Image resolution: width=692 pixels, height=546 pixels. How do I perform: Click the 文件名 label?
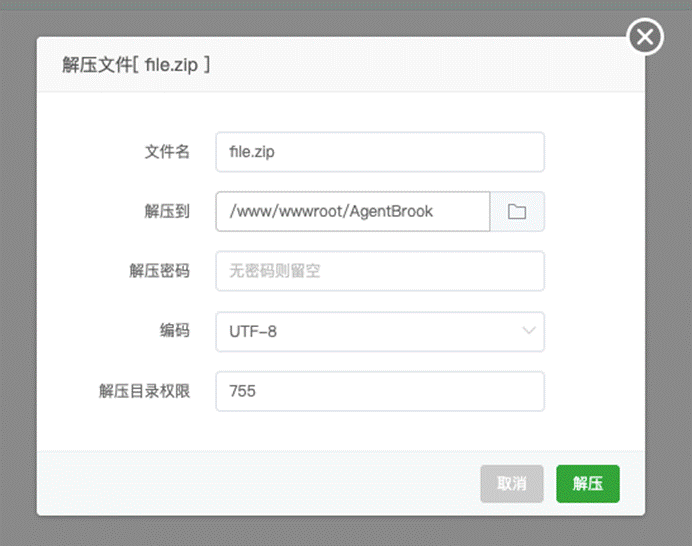167,152
